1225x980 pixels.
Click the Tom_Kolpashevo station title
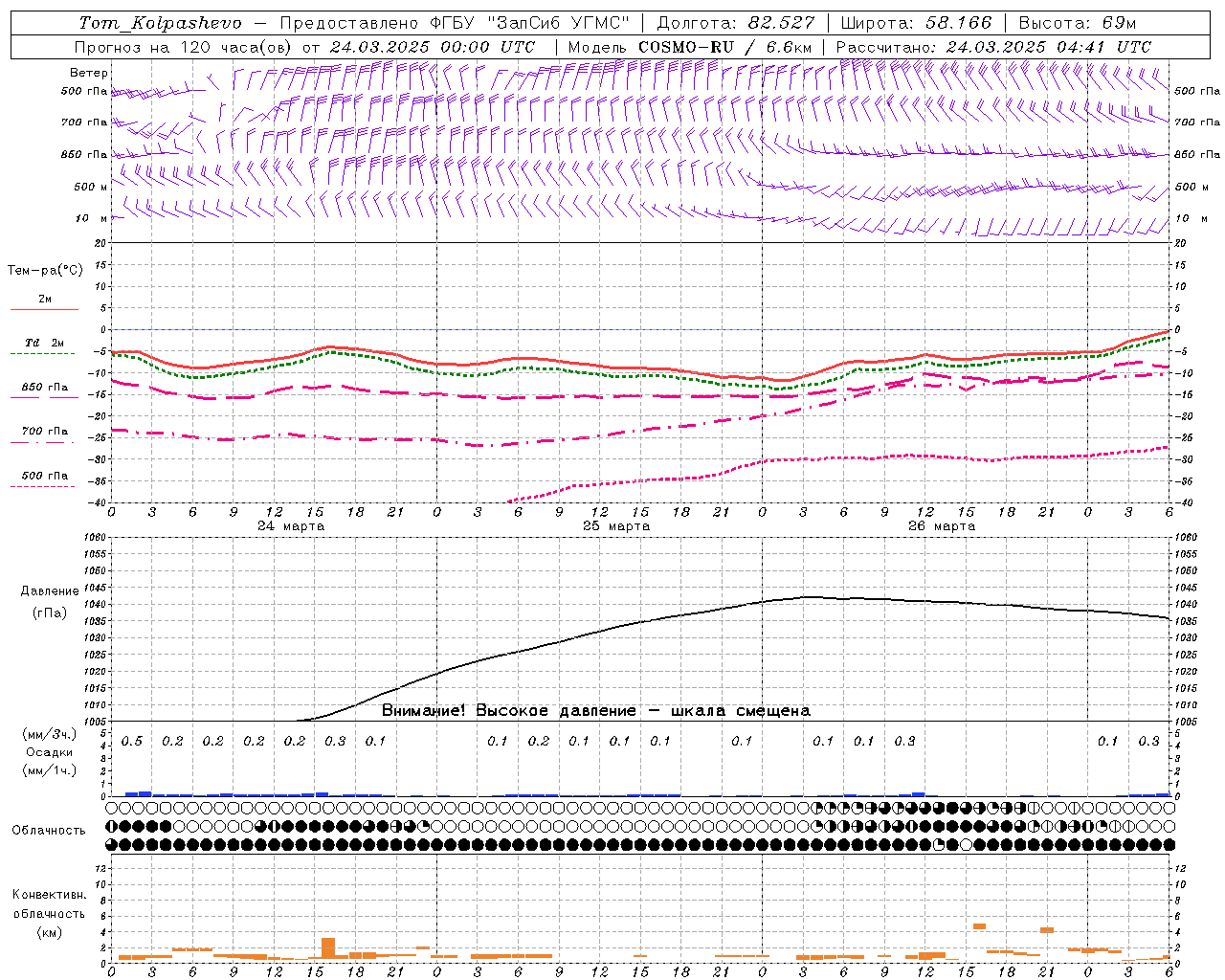pos(160,23)
